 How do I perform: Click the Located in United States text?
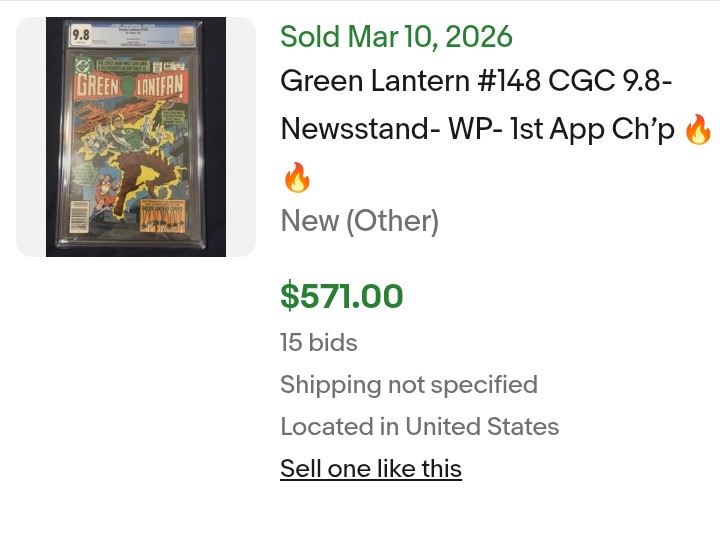[x=420, y=427]
